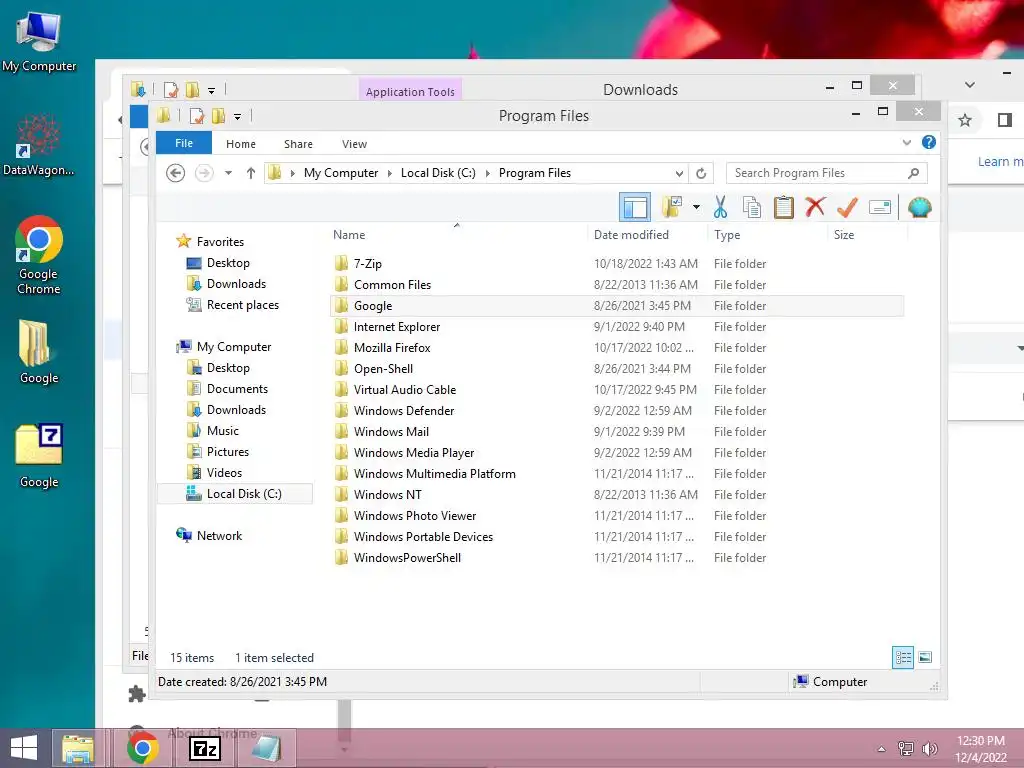Screen dimensions: 1024x768
Task: Click the Copy icon in toolbar
Action: point(752,208)
